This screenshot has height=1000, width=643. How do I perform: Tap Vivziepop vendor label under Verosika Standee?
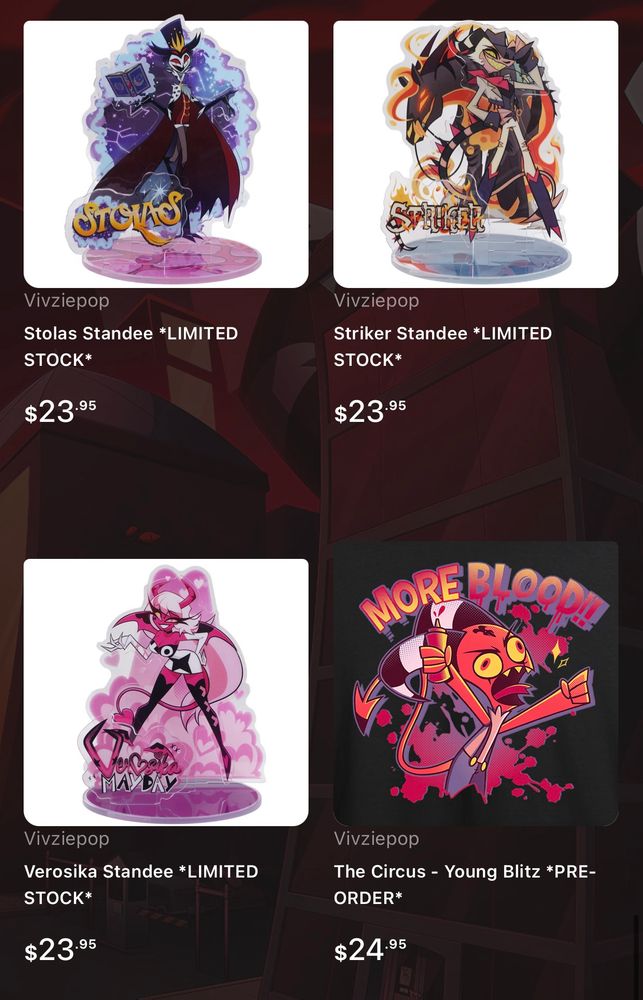[66, 839]
